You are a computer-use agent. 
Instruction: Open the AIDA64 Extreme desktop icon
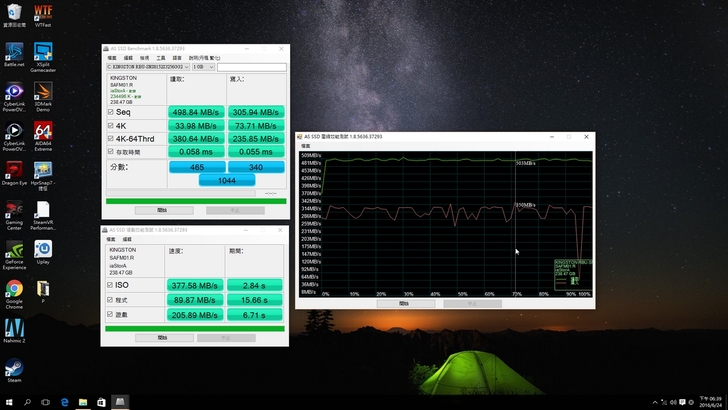click(x=43, y=133)
